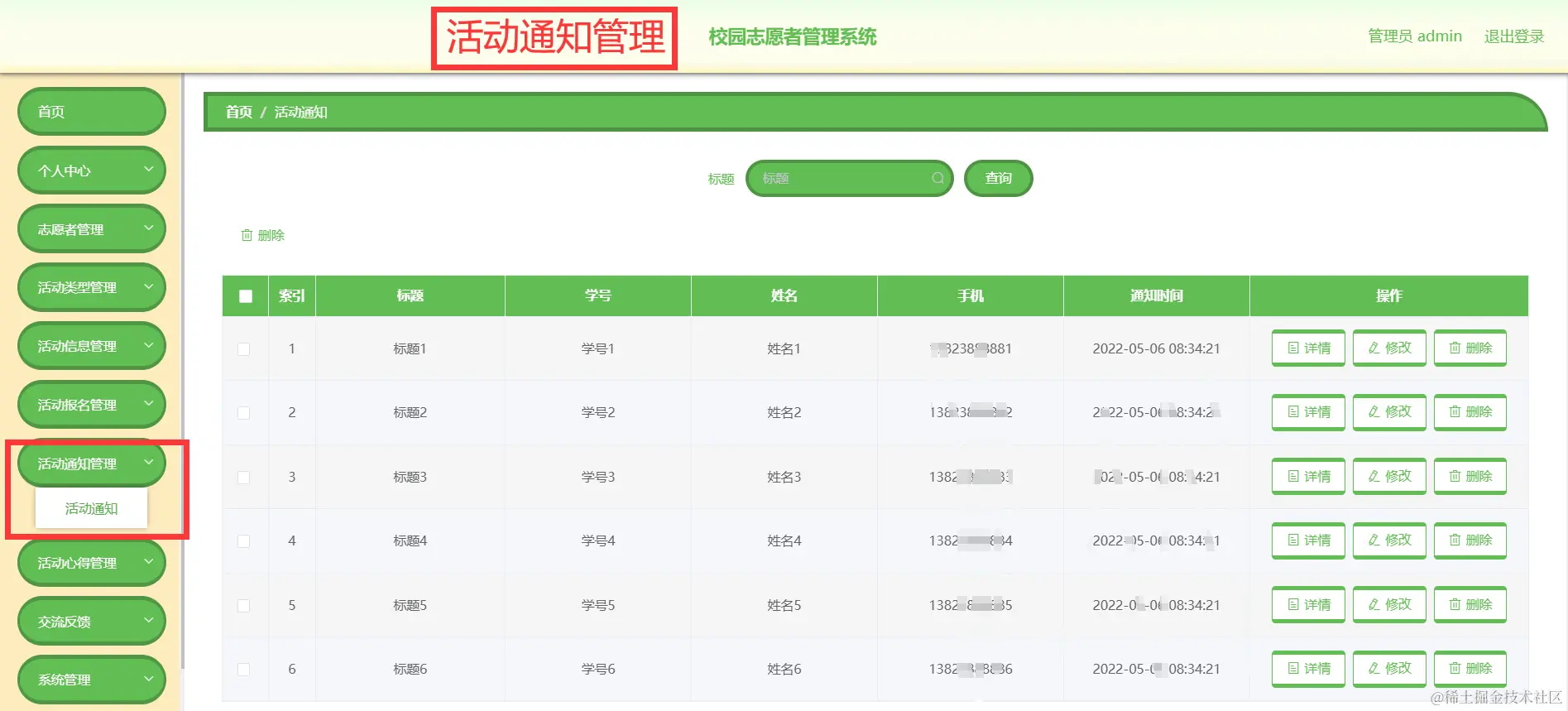The width and height of the screenshot is (1568, 711).
Task: Click the detail icon in row 标题6
Action: point(1293,669)
